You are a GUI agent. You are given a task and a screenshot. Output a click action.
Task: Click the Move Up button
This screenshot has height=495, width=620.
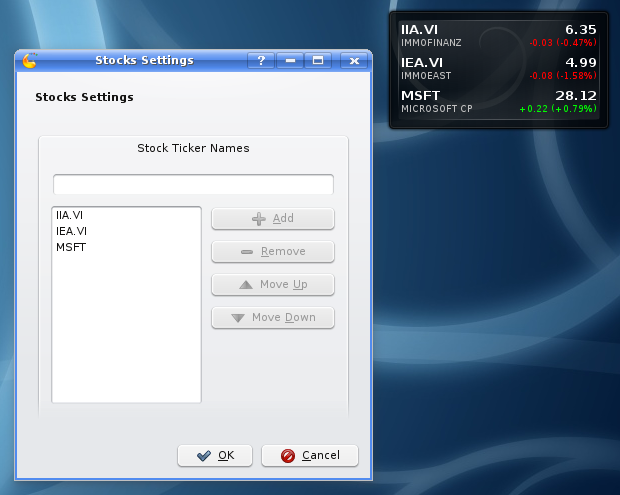coord(273,285)
